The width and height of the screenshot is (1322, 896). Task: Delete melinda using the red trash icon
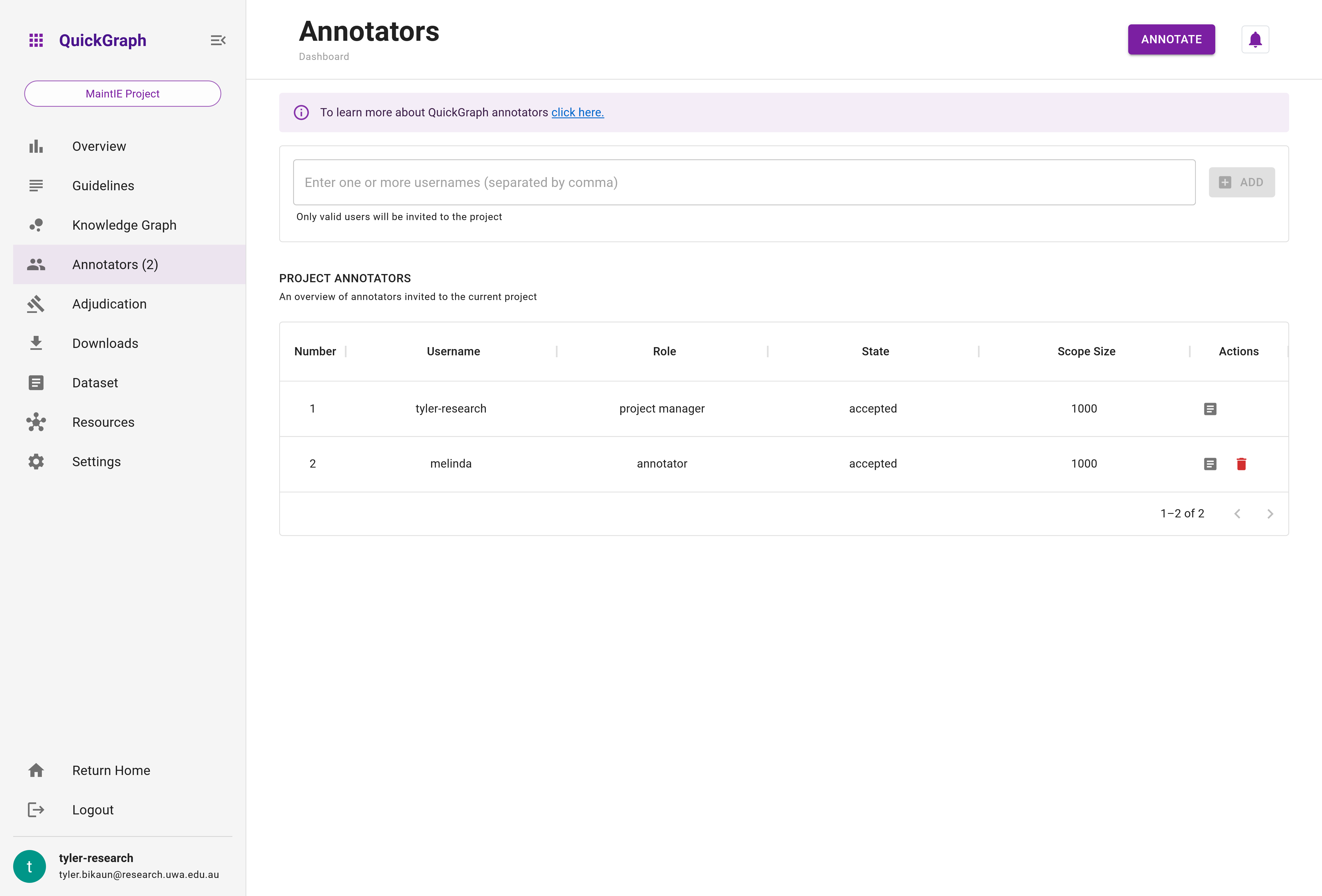tap(1241, 464)
